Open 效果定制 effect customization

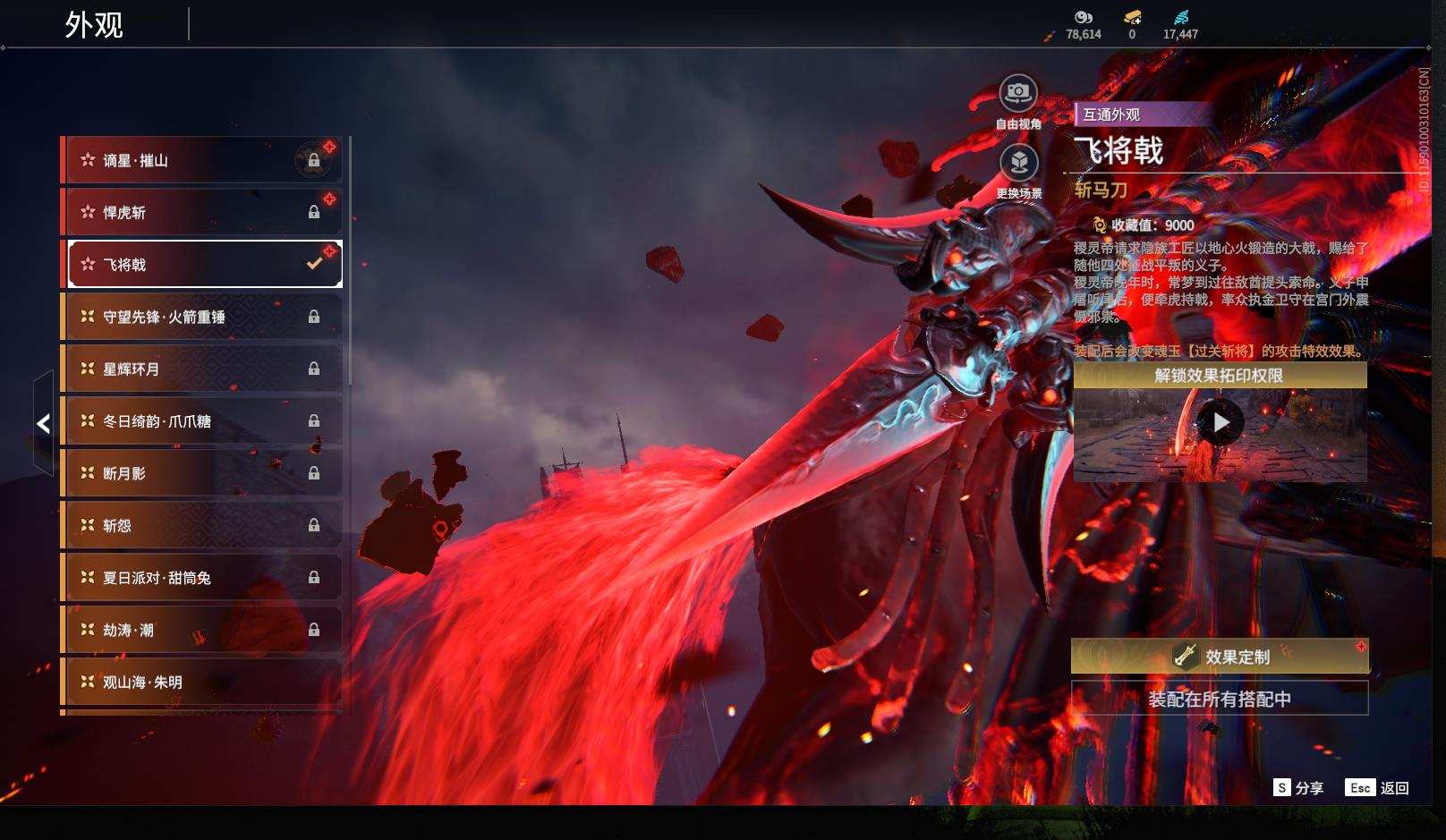pos(1220,657)
